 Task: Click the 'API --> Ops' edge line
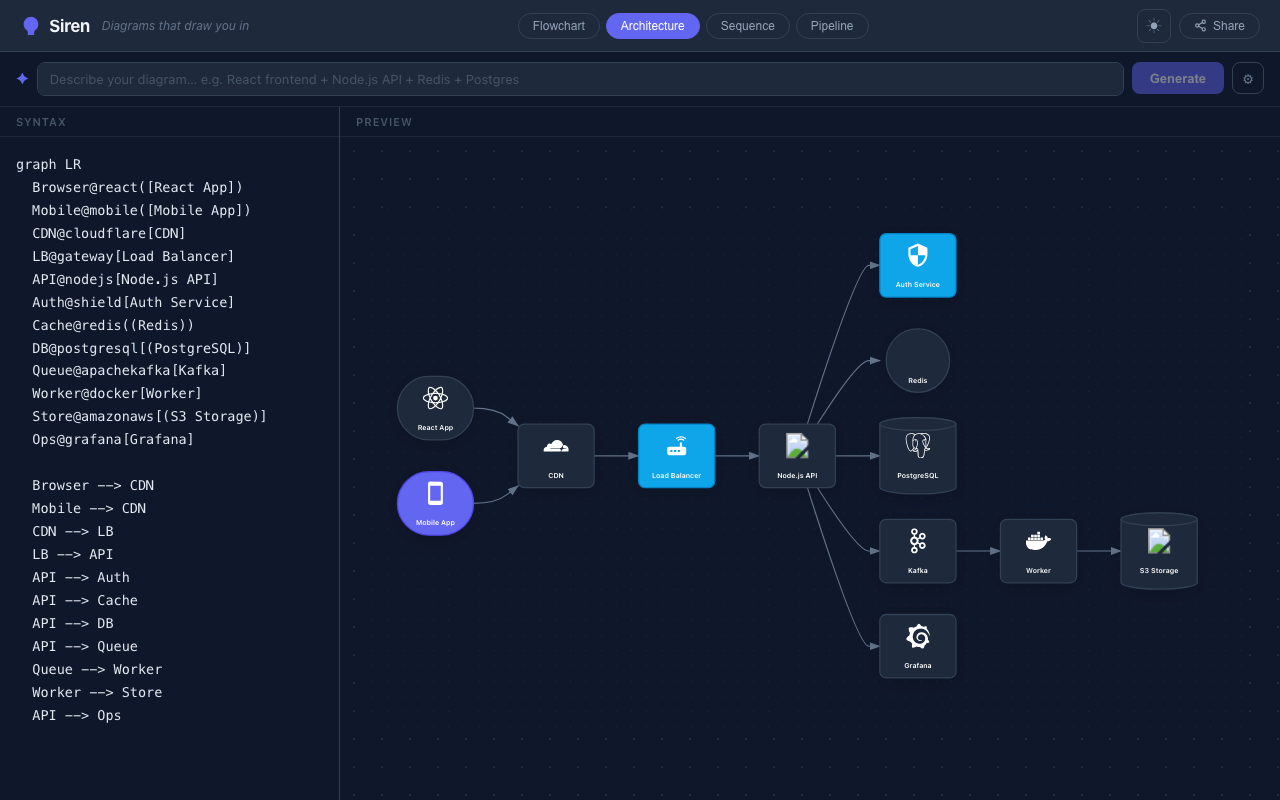click(77, 715)
